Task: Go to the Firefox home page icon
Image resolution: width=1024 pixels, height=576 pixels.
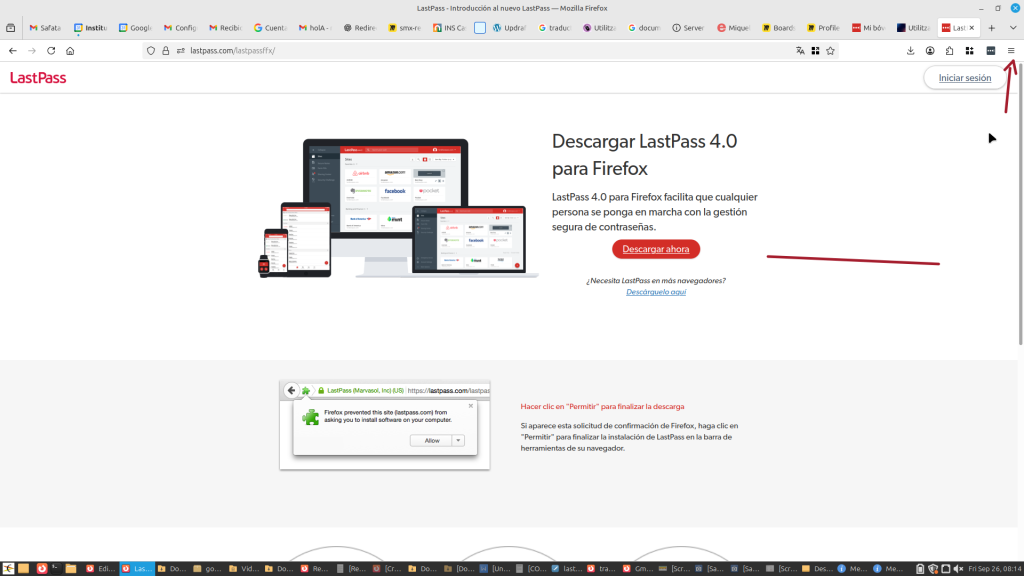Action: 70,50
